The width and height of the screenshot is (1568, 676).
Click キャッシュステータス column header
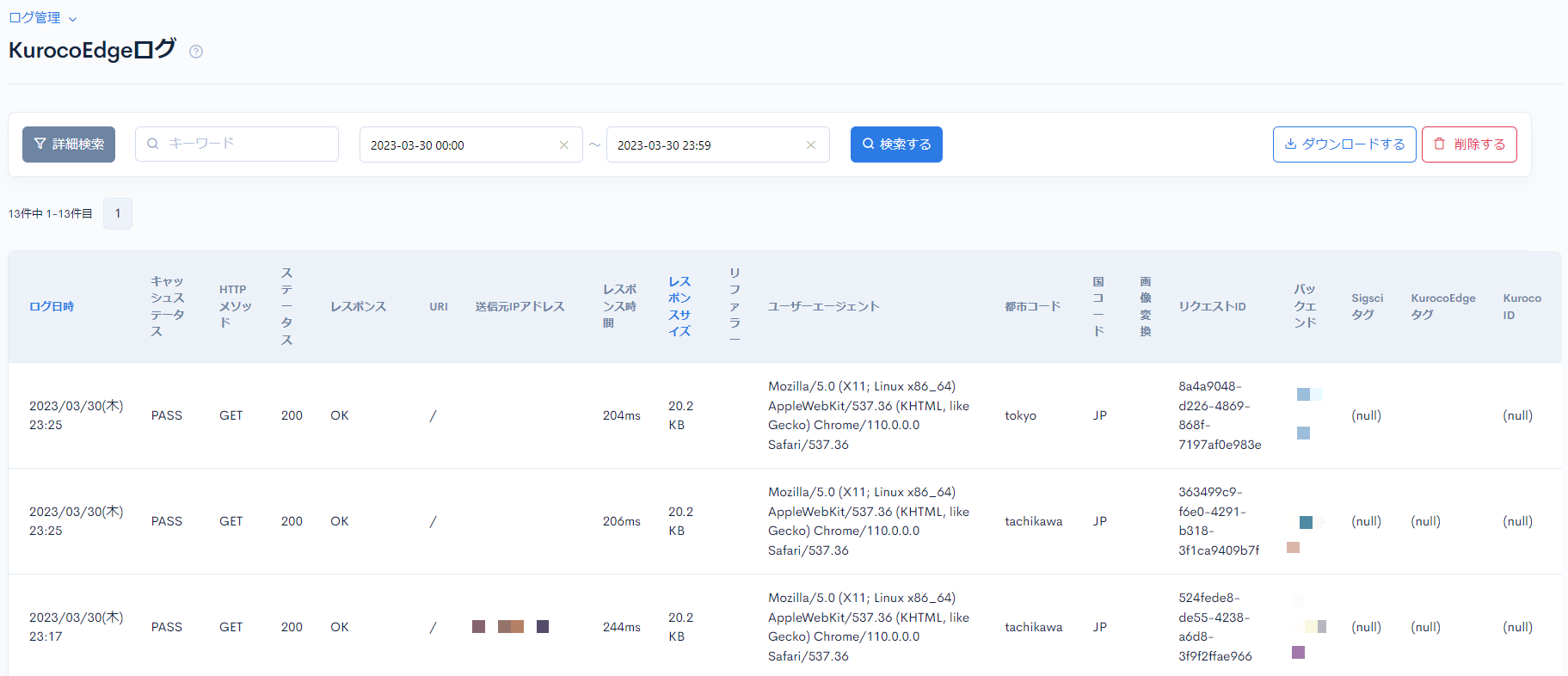coord(168,306)
